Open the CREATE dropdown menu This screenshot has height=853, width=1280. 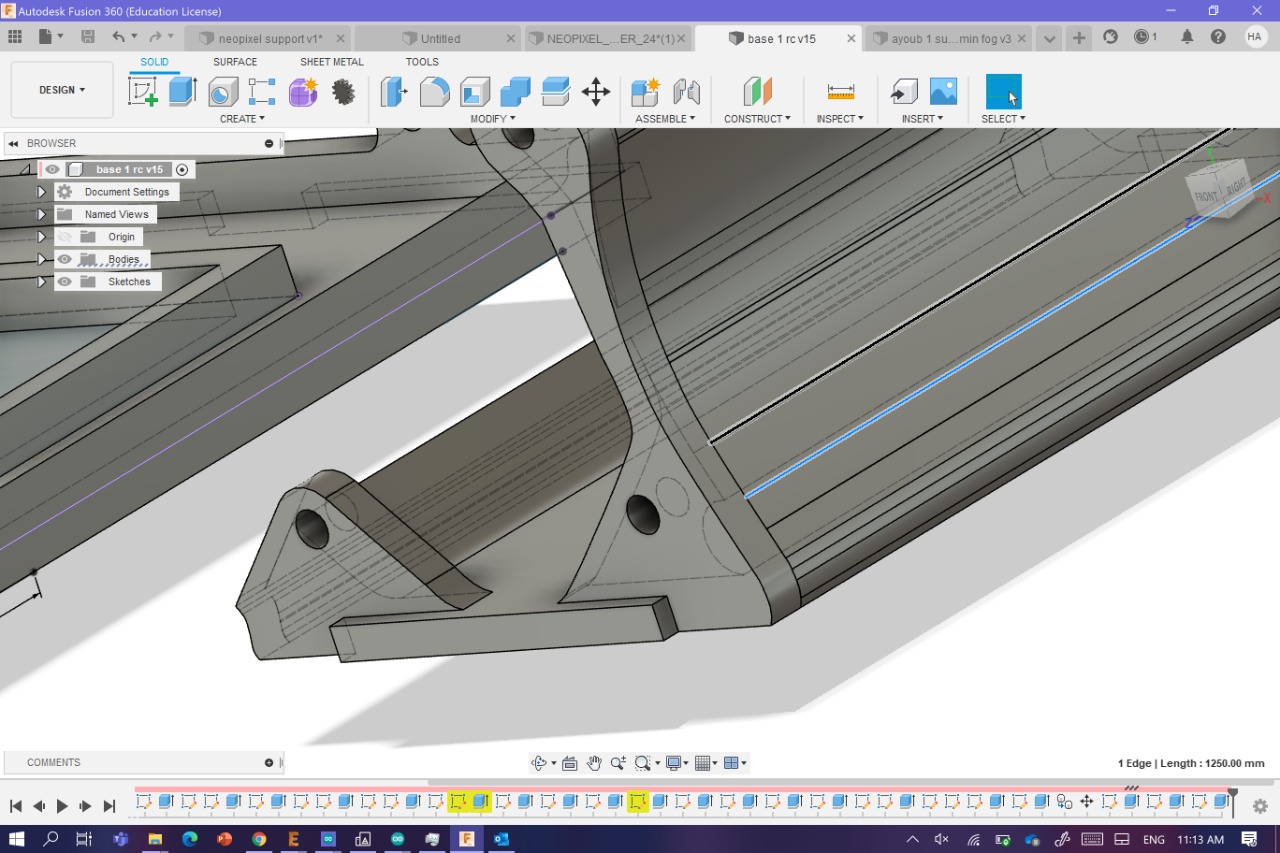point(242,119)
